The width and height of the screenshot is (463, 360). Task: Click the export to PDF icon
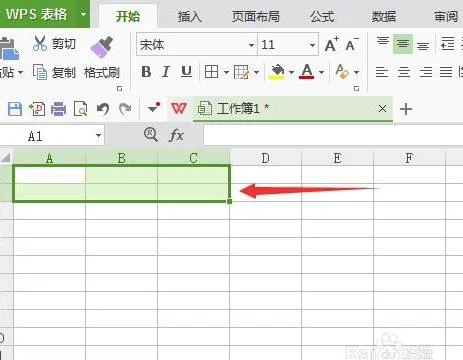[x=37, y=109]
